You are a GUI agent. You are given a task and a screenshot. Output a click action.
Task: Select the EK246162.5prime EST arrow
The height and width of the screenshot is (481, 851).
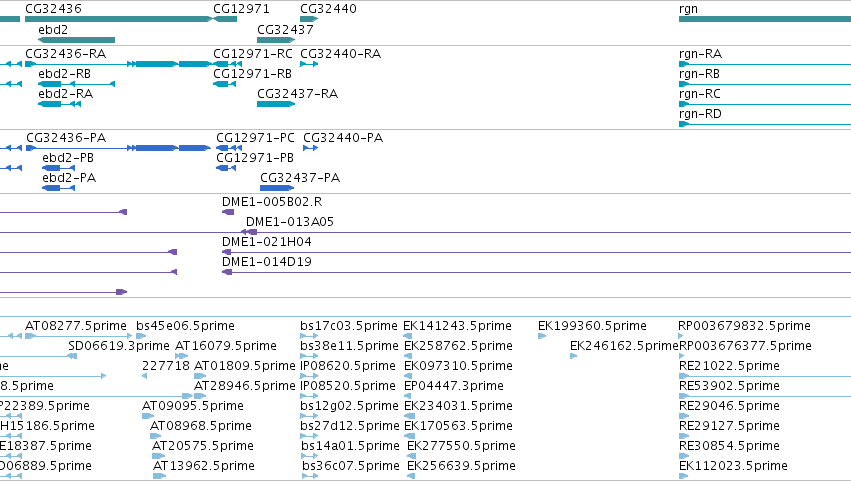pyautogui.click(x=574, y=356)
